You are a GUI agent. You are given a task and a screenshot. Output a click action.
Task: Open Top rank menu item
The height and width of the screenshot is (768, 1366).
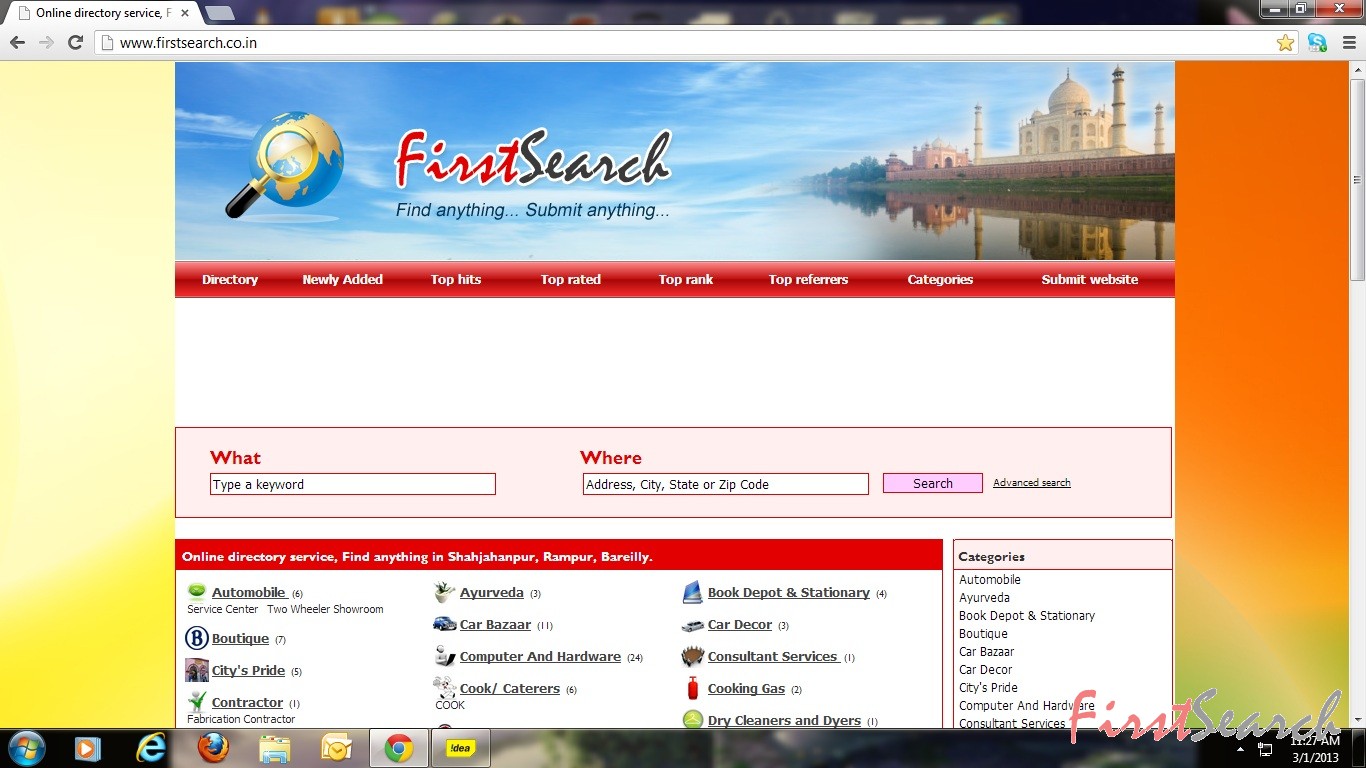[x=686, y=279]
